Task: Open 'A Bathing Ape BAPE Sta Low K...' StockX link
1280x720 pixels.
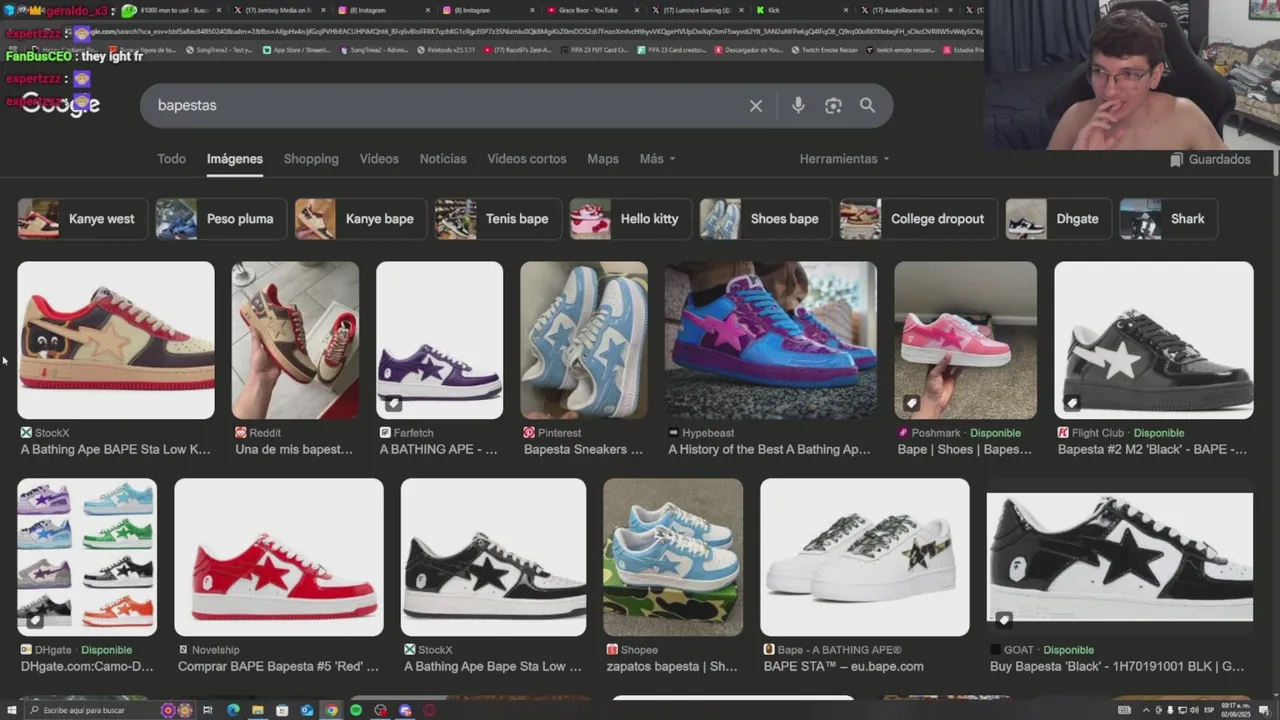Action: pos(116,450)
